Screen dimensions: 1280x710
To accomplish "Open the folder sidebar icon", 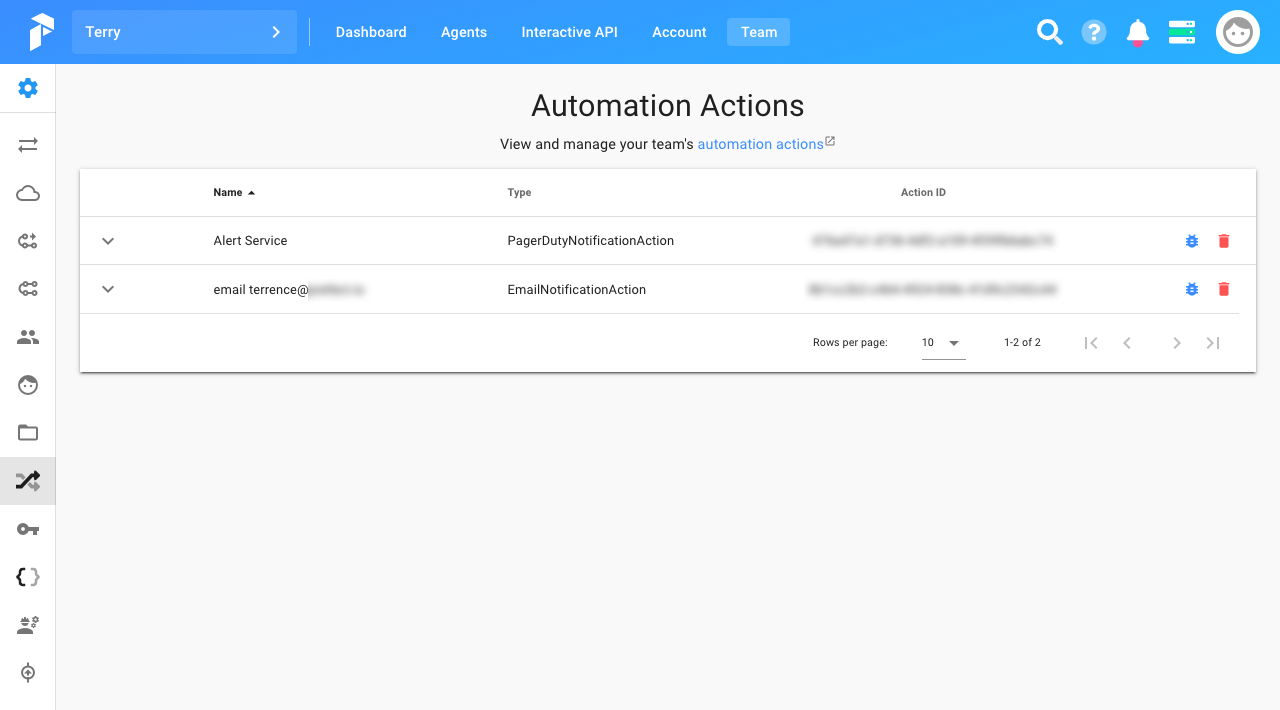I will 28,433.
